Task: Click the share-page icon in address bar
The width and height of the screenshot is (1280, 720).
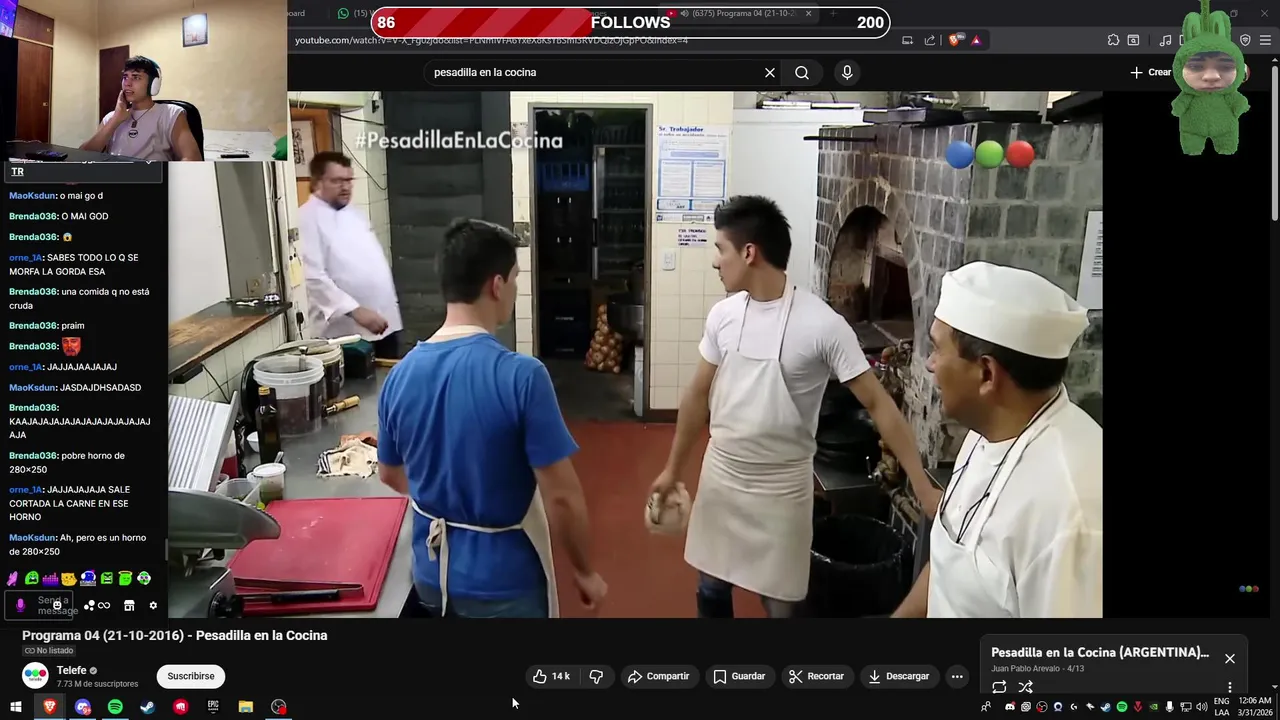Action: 930,40
